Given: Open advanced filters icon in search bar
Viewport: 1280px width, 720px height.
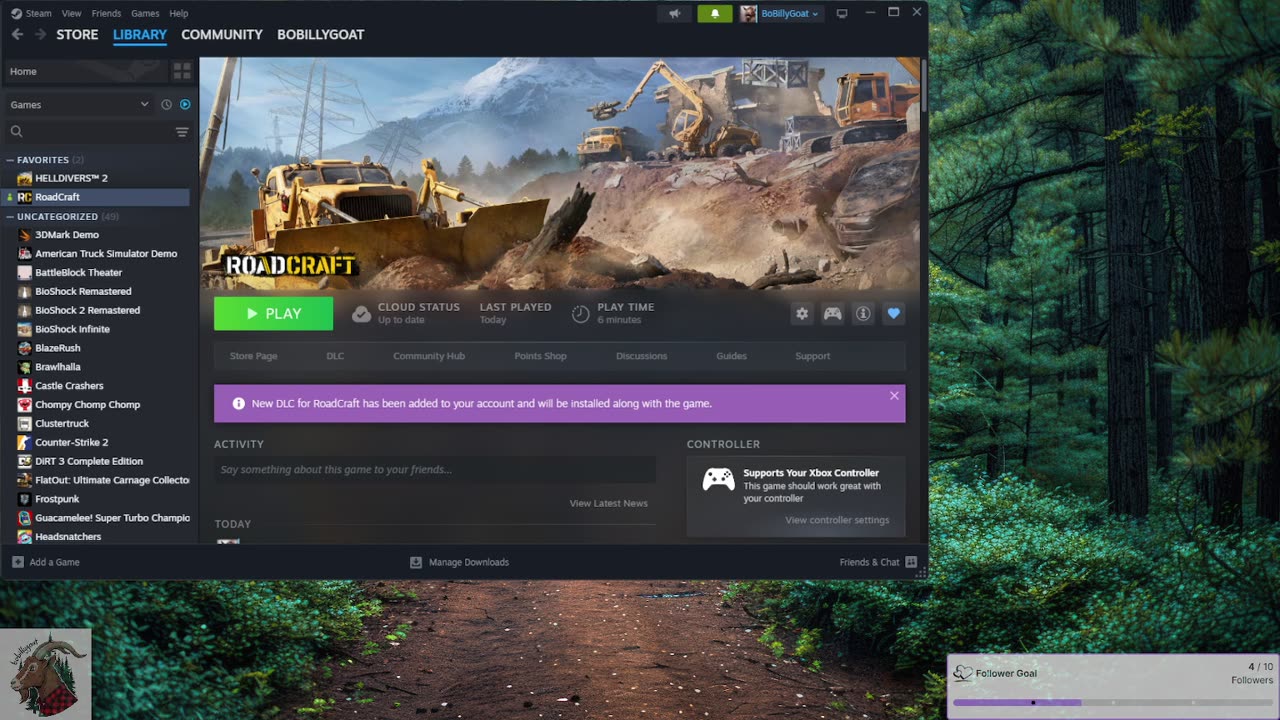Looking at the screenshot, I should [x=182, y=131].
